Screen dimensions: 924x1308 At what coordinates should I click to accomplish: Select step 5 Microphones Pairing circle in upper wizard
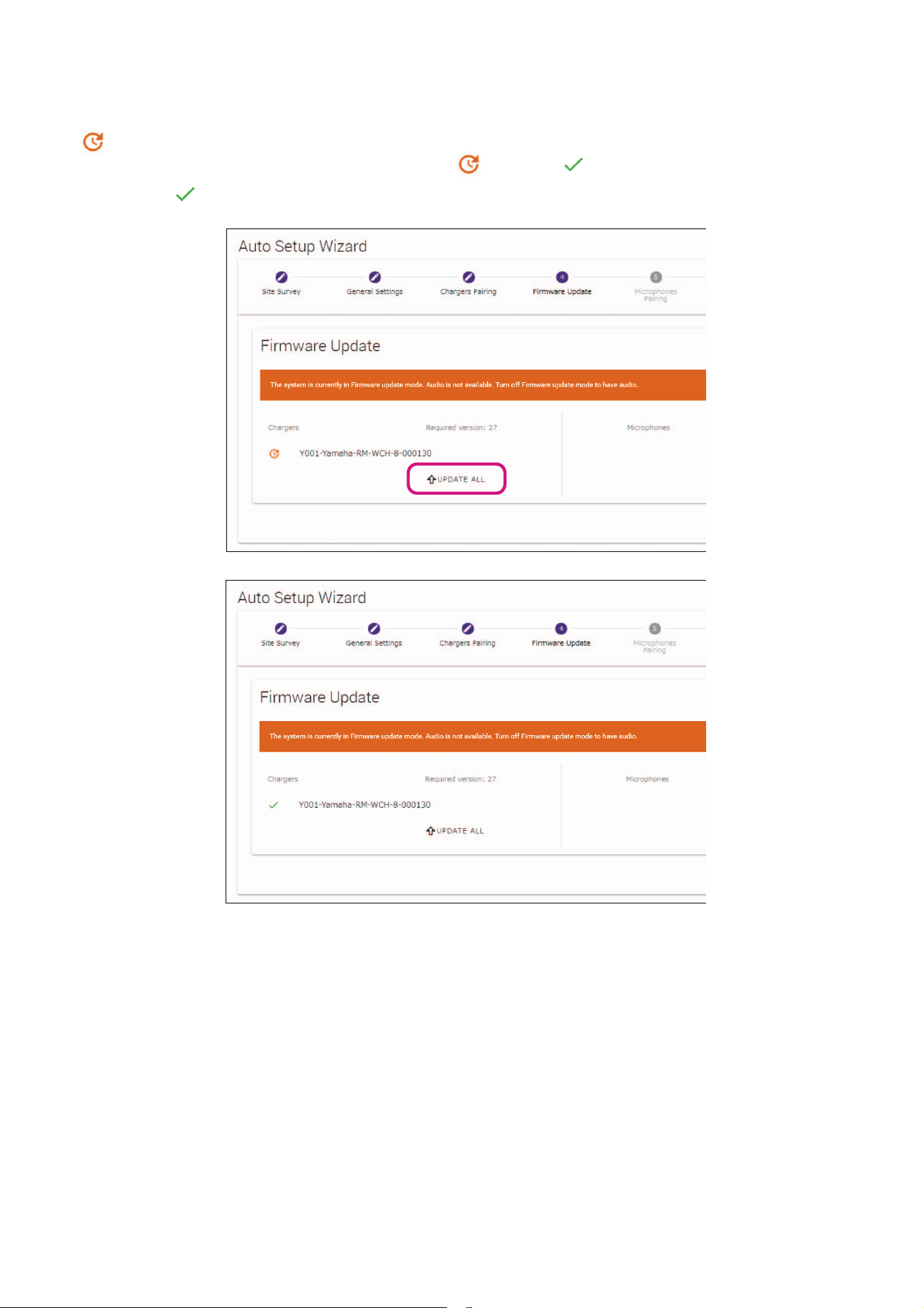[x=656, y=277]
